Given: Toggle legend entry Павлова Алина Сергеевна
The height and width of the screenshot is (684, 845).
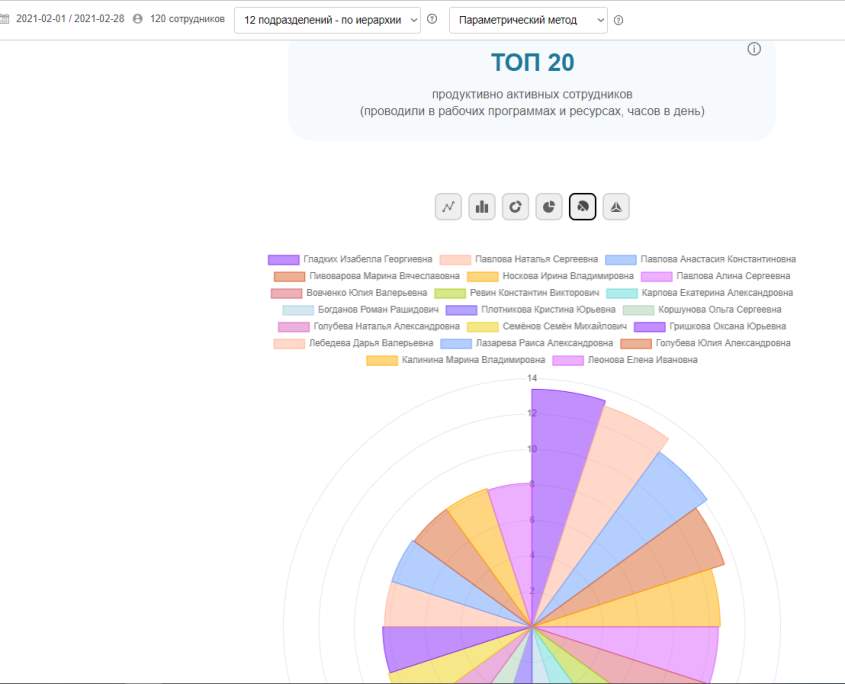Looking at the screenshot, I should (x=716, y=276).
